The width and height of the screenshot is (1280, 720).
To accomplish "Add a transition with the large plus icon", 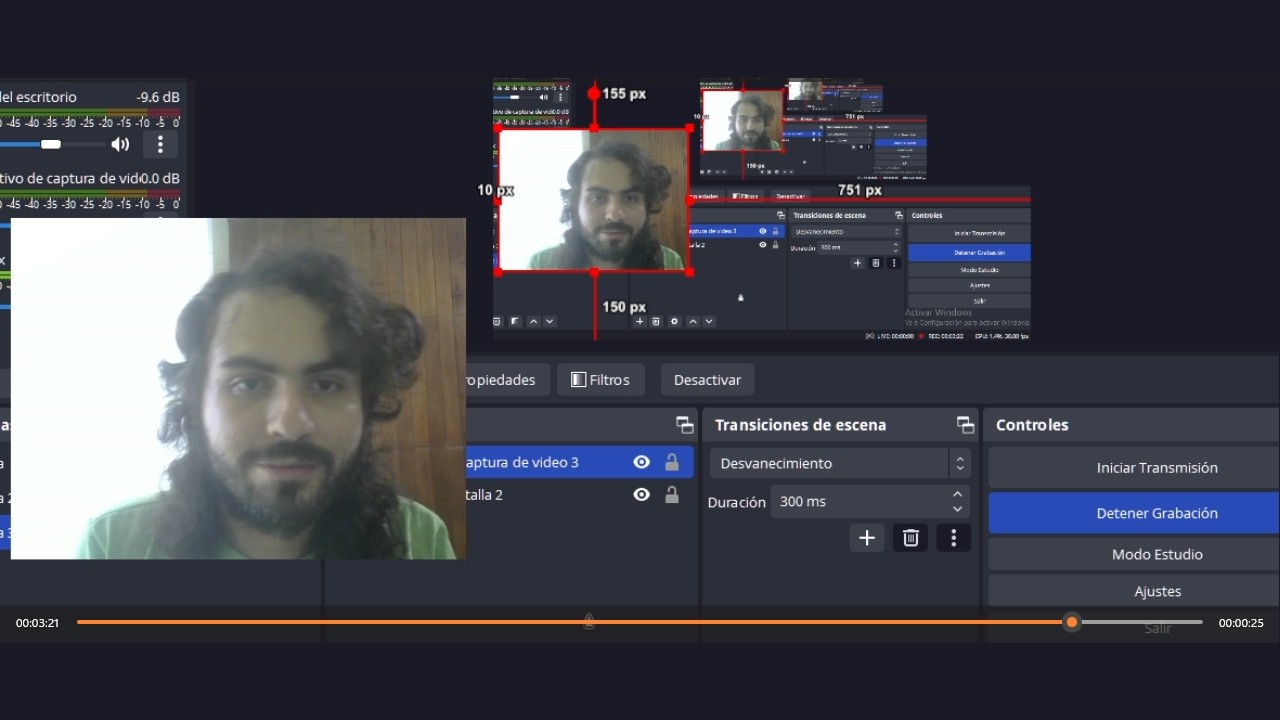I will tap(867, 538).
